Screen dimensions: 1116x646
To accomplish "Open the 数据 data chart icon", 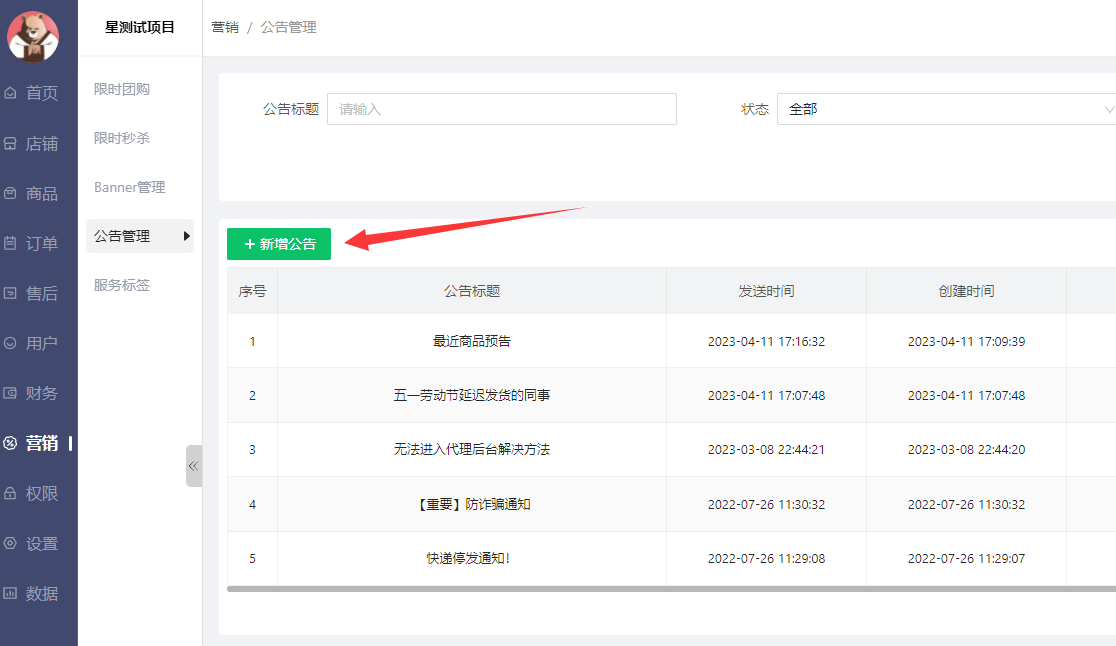I will [11, 593].
